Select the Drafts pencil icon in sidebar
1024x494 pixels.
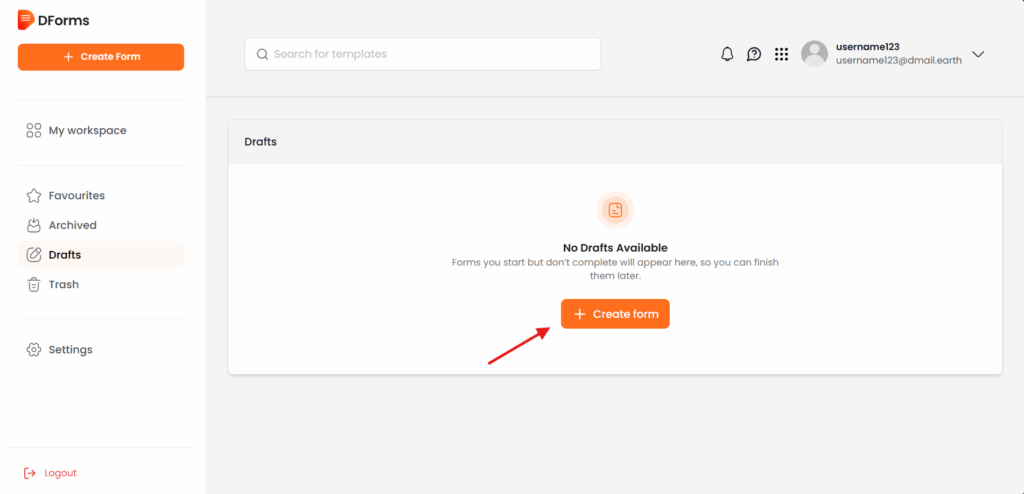[x=34, y=255]
